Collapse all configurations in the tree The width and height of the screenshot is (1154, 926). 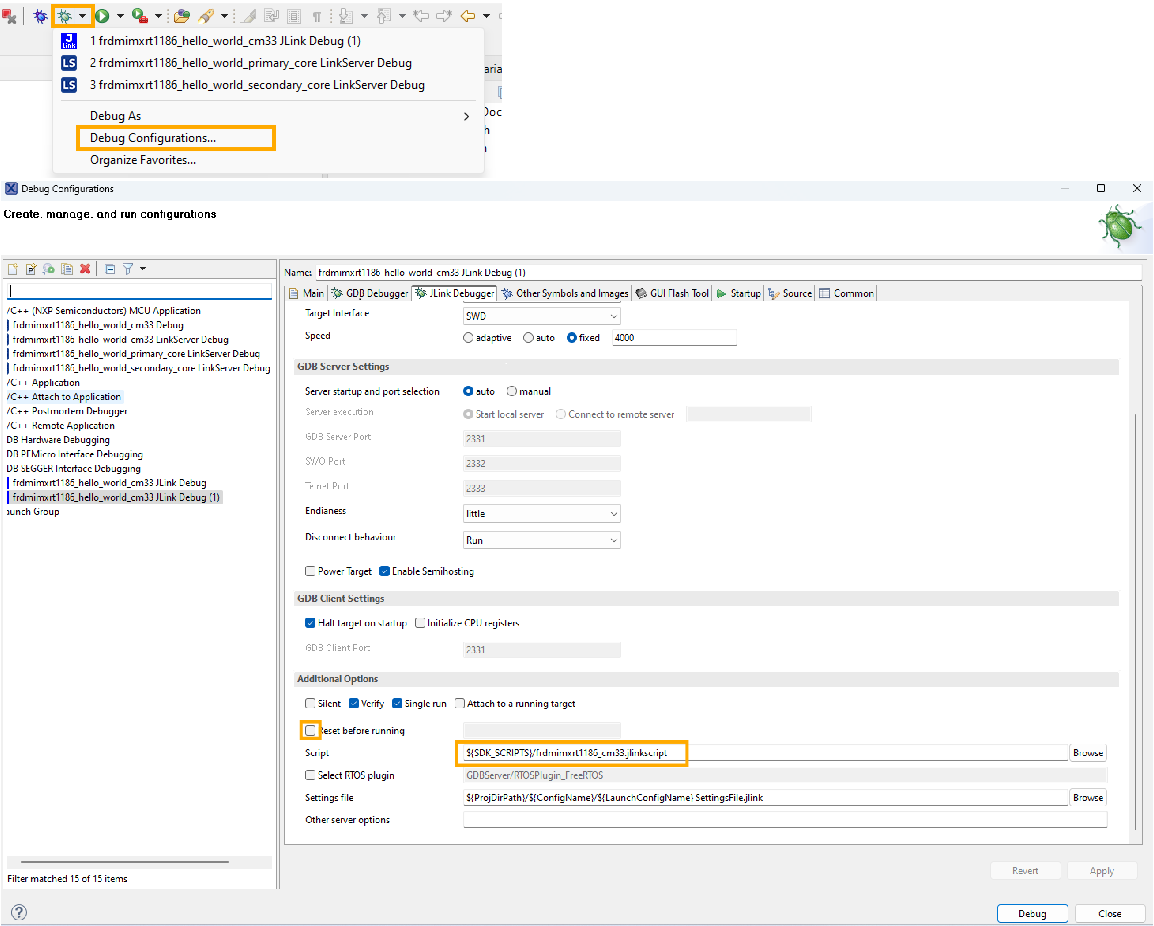tap(110, 269)
